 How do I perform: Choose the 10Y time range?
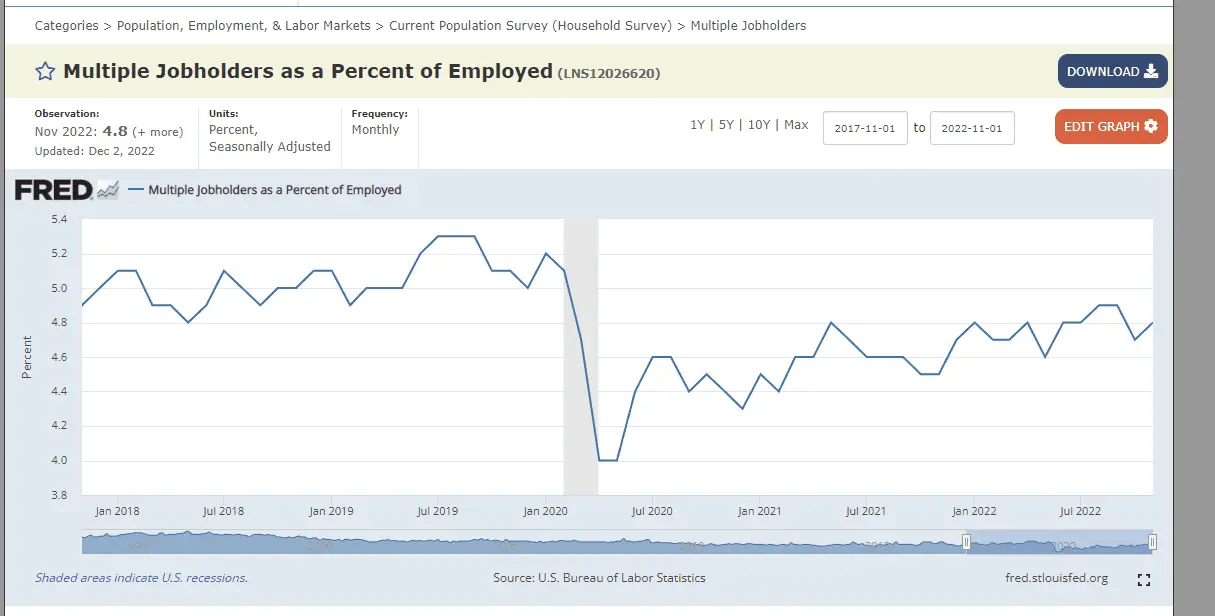point(759,125)
